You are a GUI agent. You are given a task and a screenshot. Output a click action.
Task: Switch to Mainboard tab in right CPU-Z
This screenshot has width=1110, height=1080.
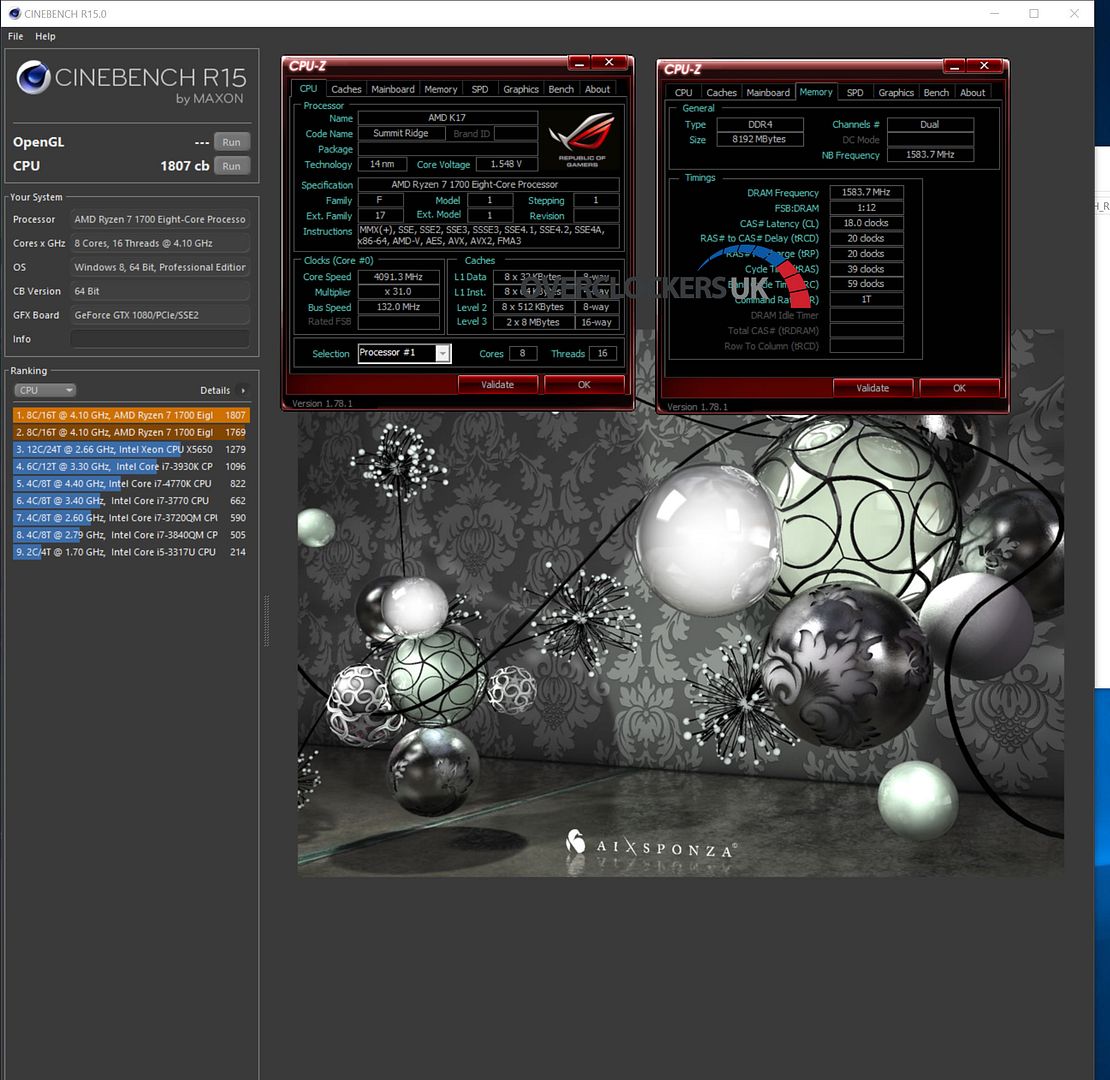pyautogui.click(x=768, y=93)
